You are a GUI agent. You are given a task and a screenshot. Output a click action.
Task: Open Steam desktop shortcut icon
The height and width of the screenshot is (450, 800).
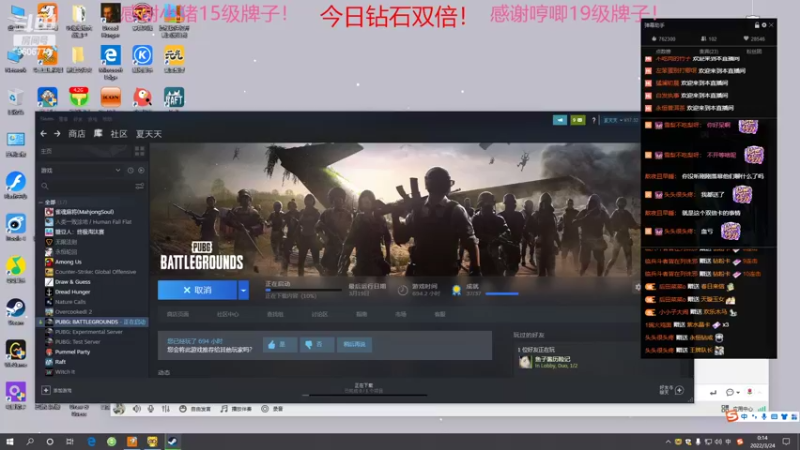pyautogui.click(x=16, y=312)
